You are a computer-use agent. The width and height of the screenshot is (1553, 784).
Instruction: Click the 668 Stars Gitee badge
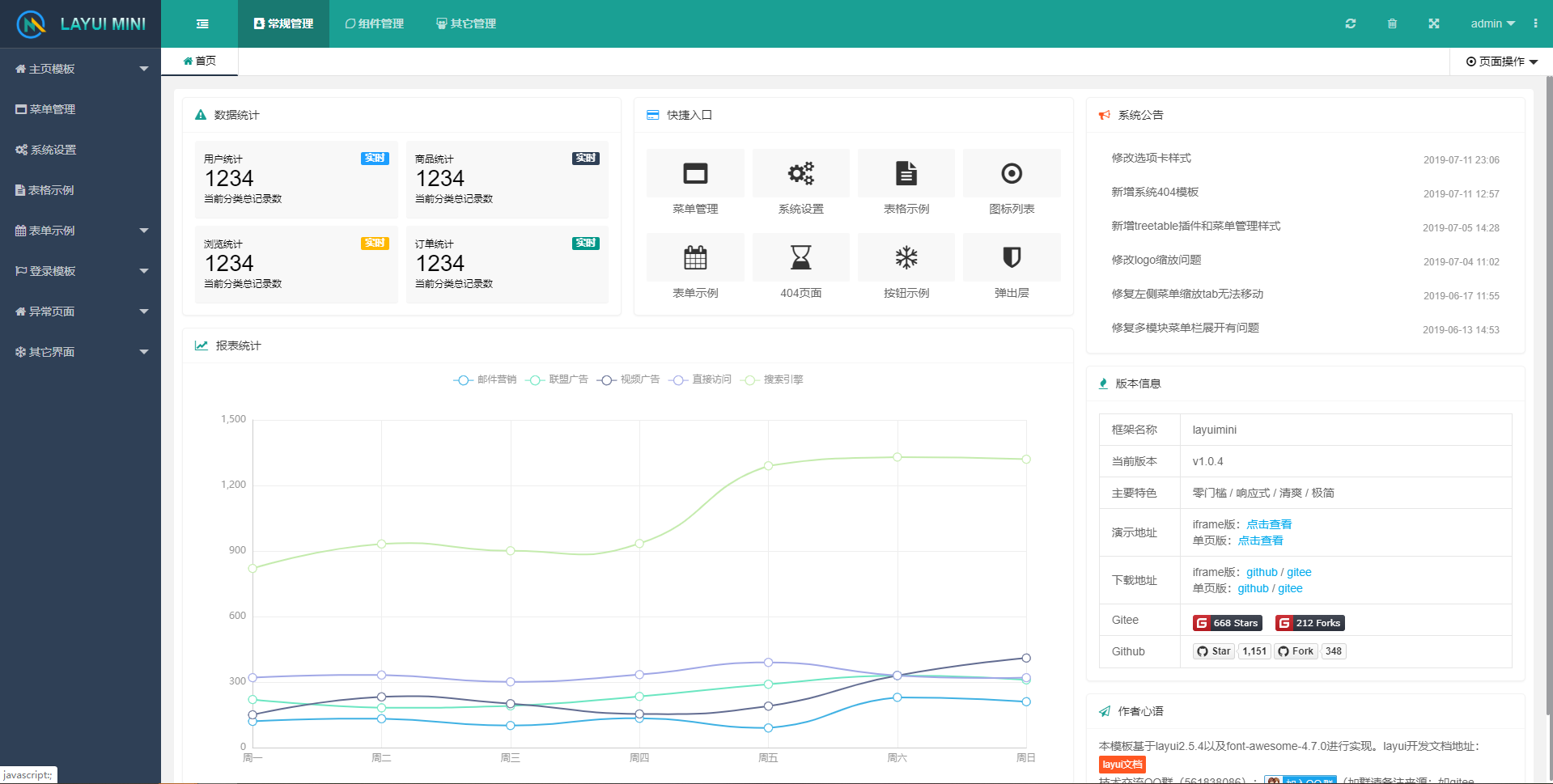[x=1226, y=622]
